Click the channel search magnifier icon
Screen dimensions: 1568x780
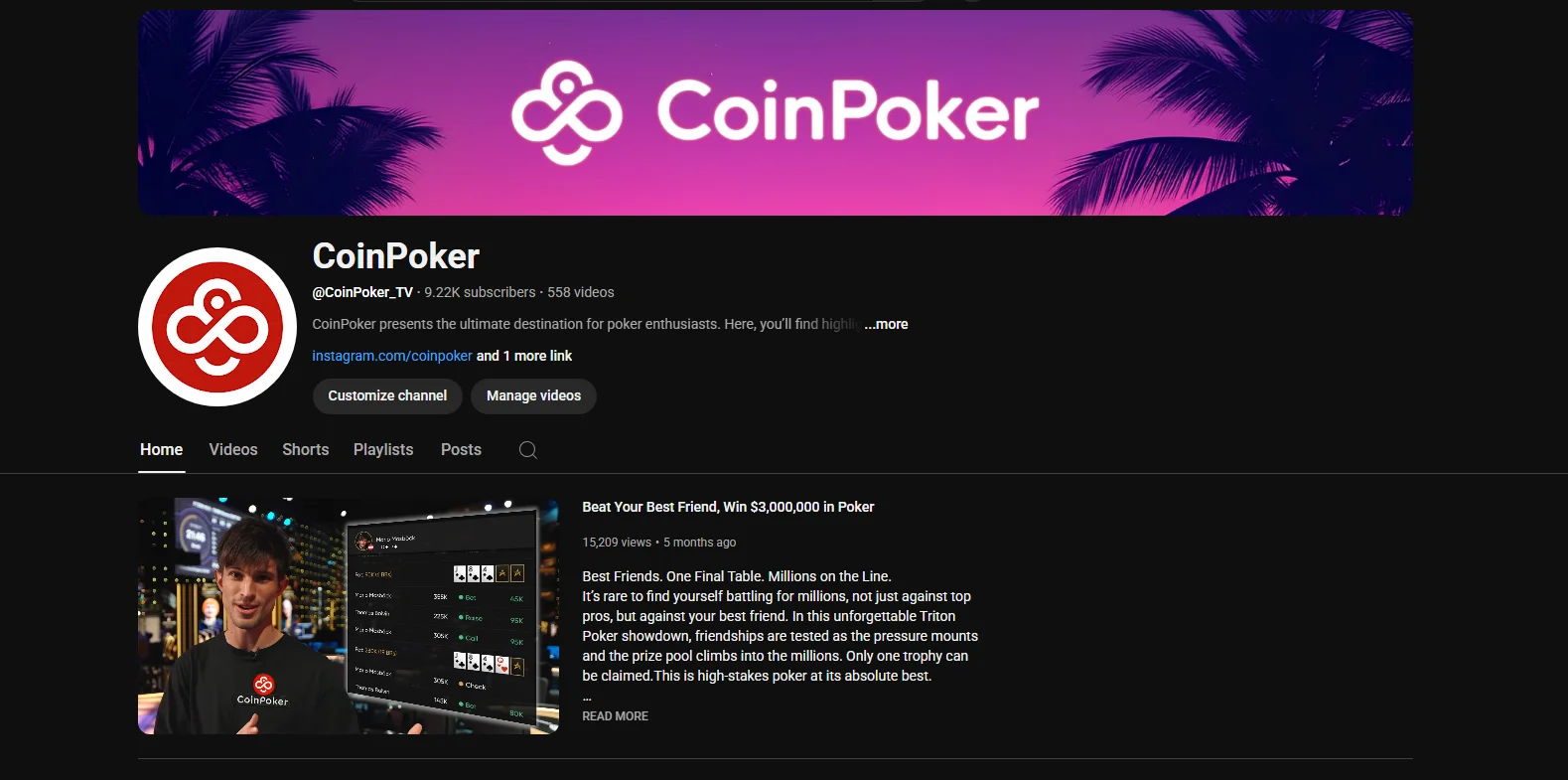pyautogui.click(x=528, y=450)
